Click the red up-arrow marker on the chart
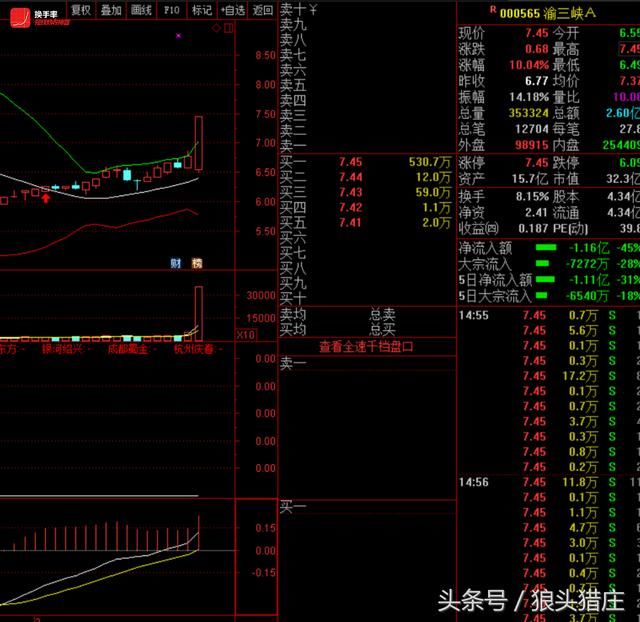This screenshot has width=640, height=622. point(46,198)
